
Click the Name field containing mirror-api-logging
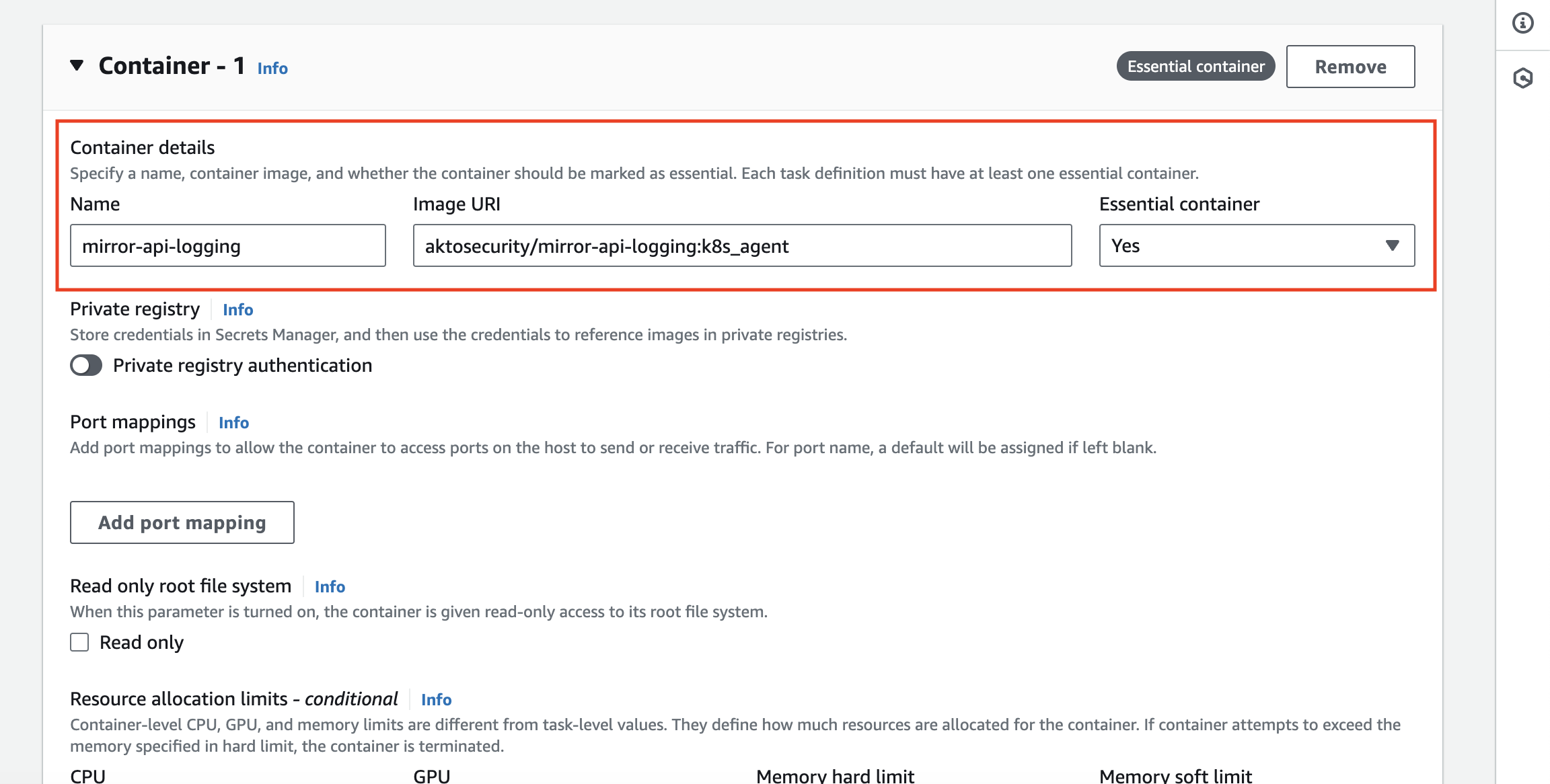[227, 245]
